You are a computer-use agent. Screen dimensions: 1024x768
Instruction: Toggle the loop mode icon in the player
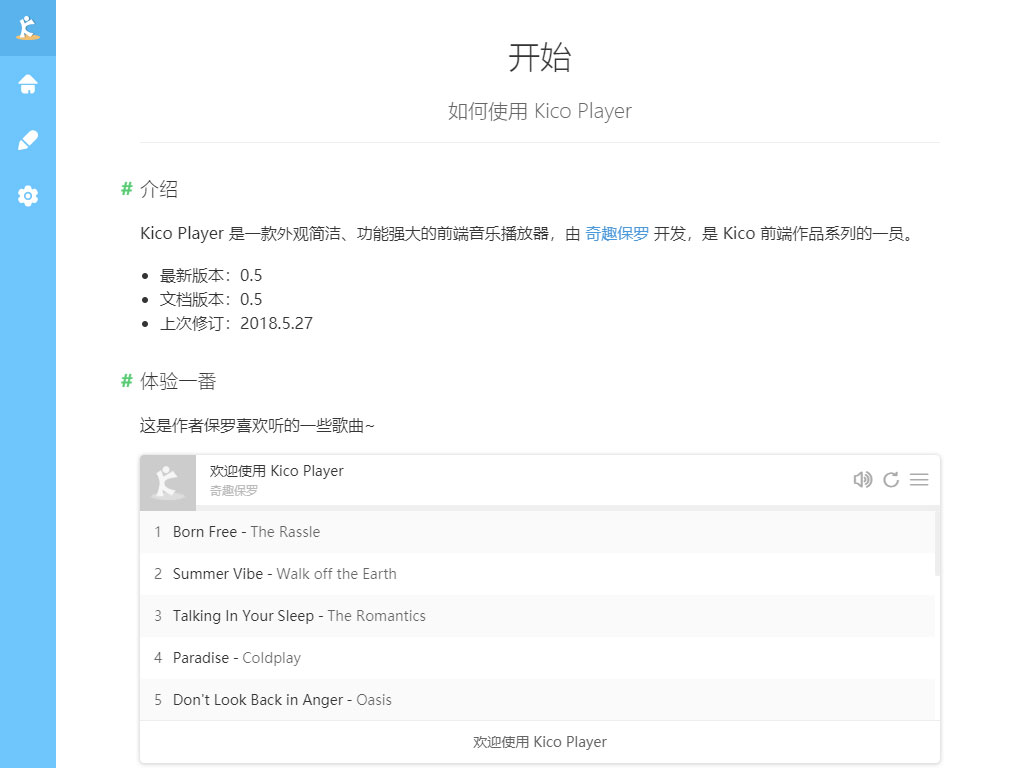(x=891, y=480)
